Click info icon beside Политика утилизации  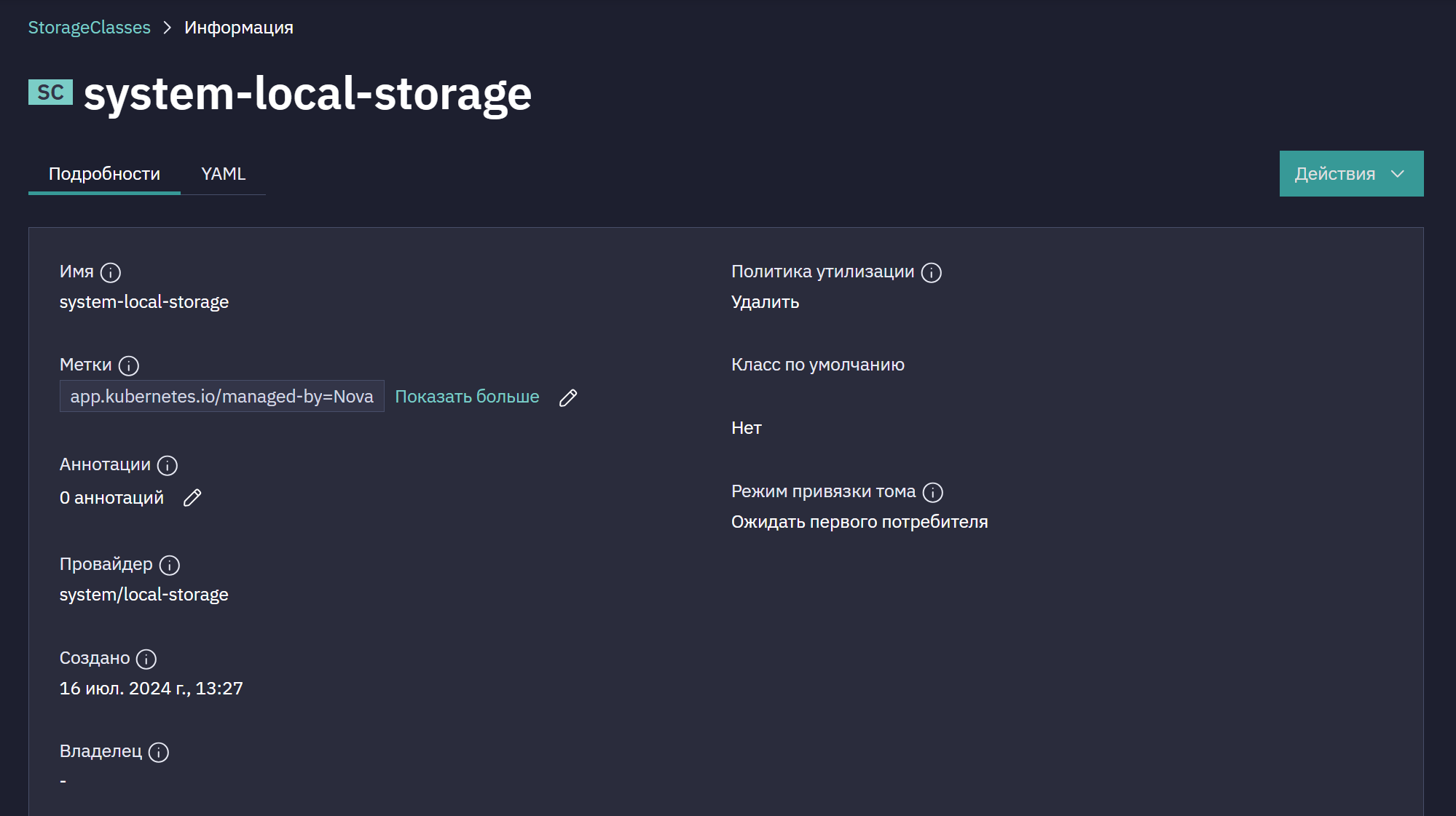coord(932,272)
